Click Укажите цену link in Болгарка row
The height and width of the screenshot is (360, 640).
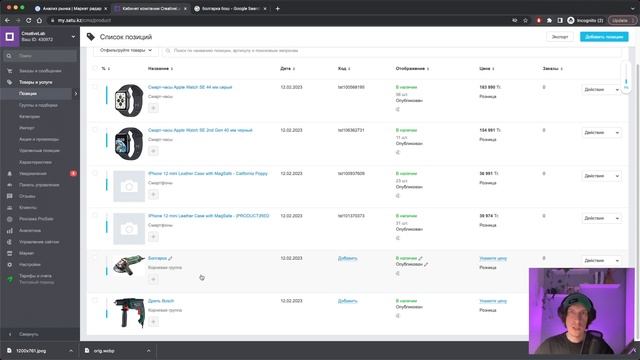[493, 258]
